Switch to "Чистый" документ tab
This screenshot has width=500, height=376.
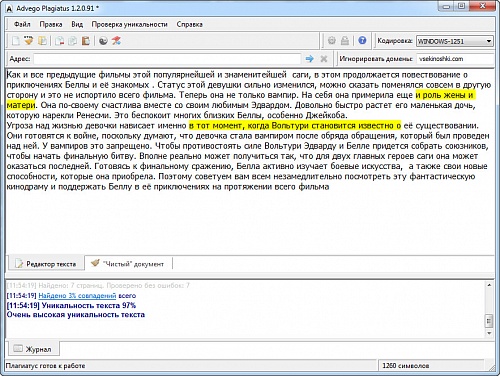tap(128, 264)
